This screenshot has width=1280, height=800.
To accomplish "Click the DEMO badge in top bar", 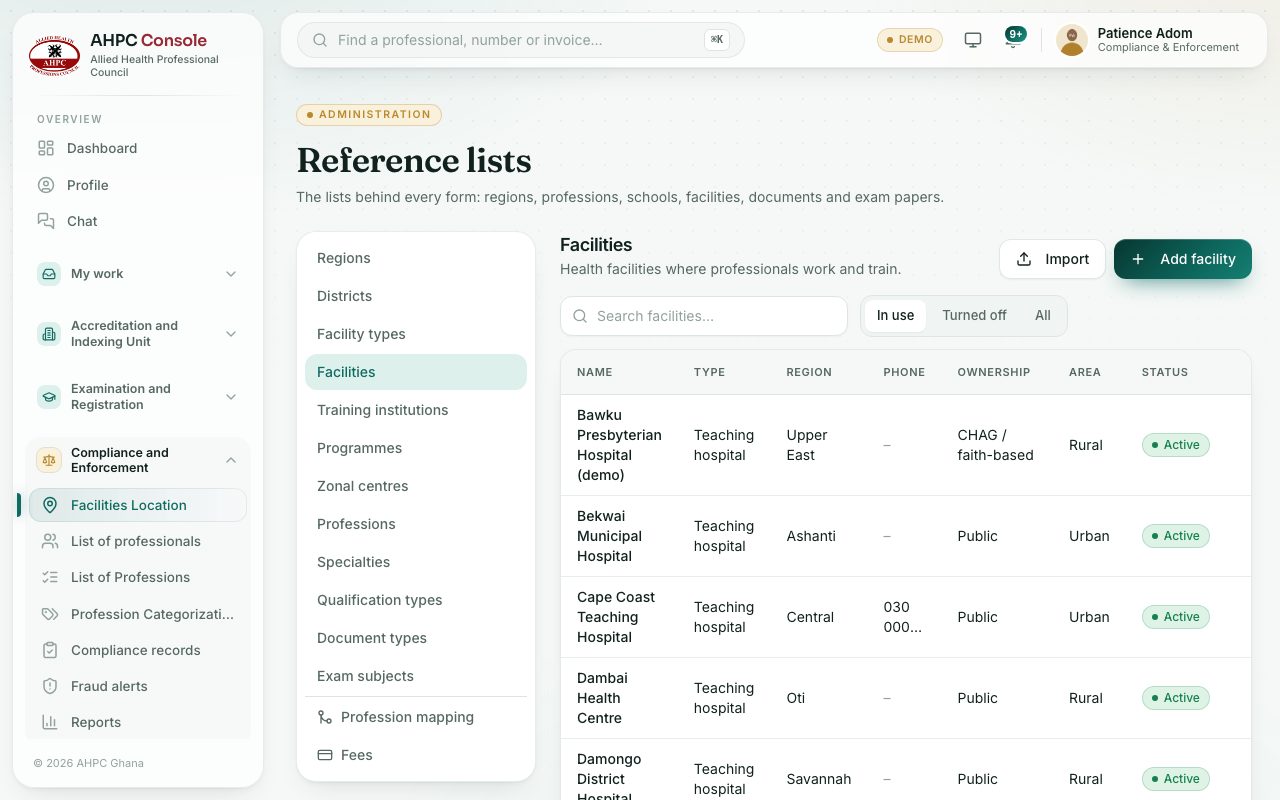I will pos(910,40).
